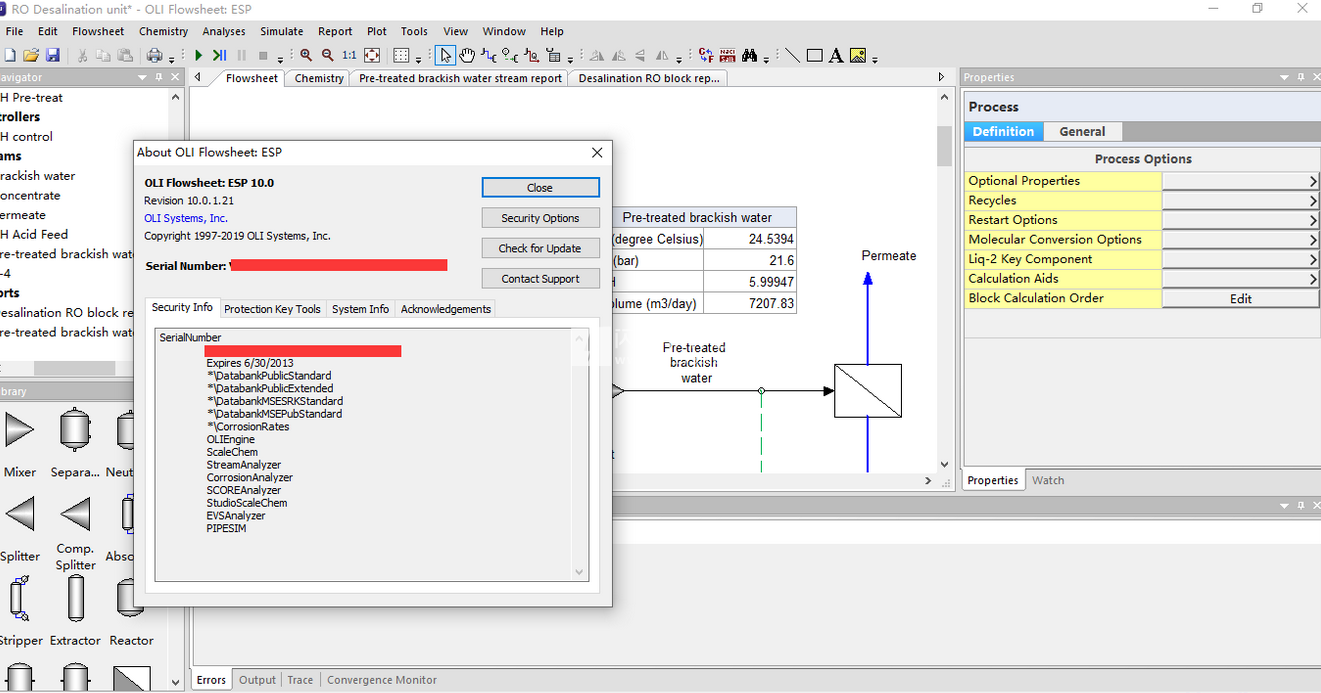Viewport: 1321px width, 693px height.
Task: Dismiss About dialog with the X button
Action: 597,152
